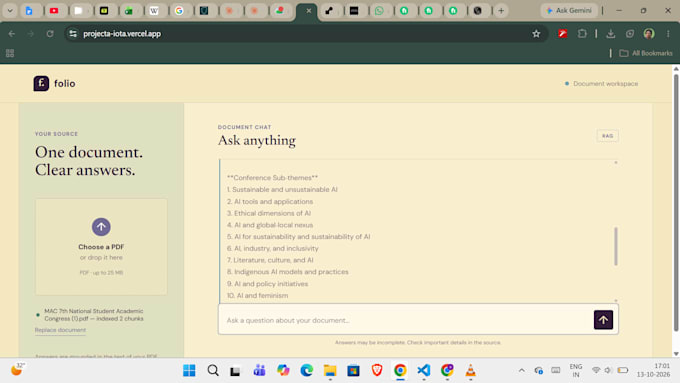
Task: Open Teams from taskbar
Action: click(x=259, y=370)
